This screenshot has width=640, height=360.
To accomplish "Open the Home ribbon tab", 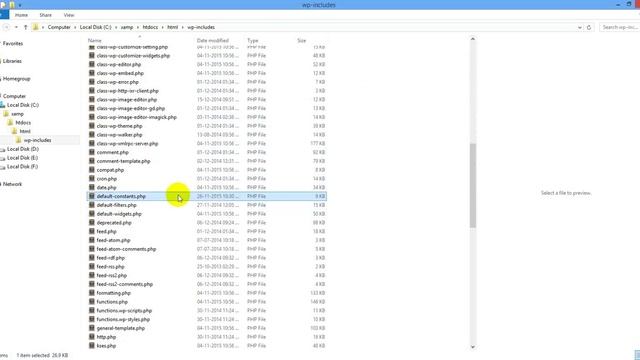I will click(x=21, y=15).
